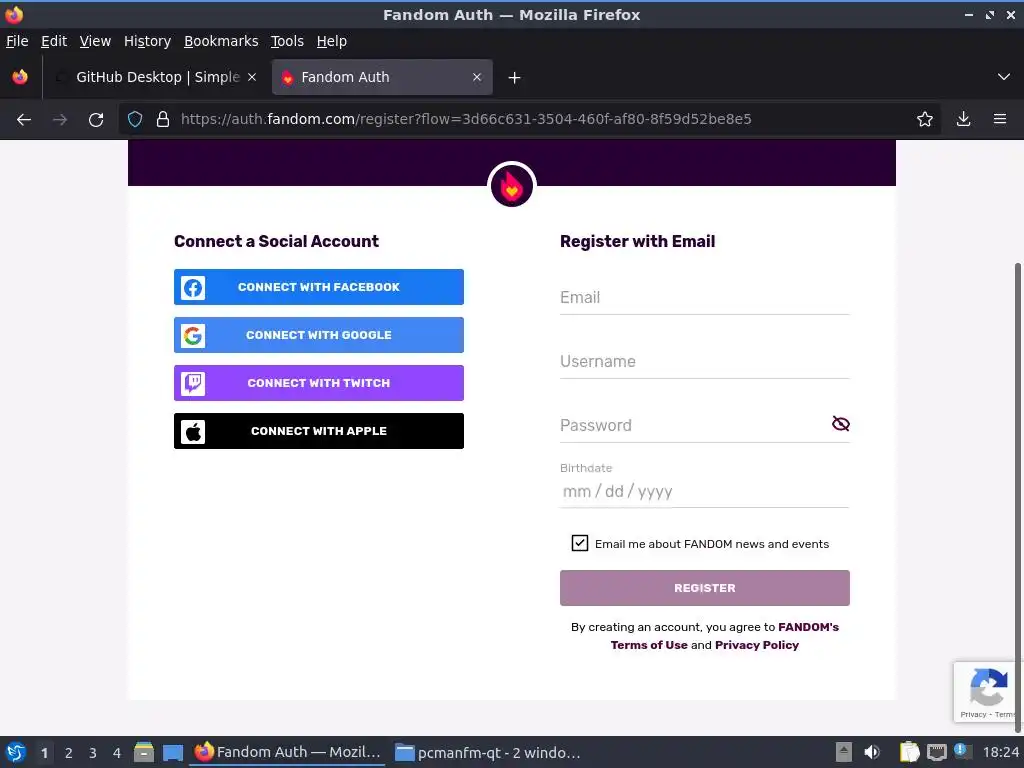Click the Facebook logo icon

tap(193, 287)
